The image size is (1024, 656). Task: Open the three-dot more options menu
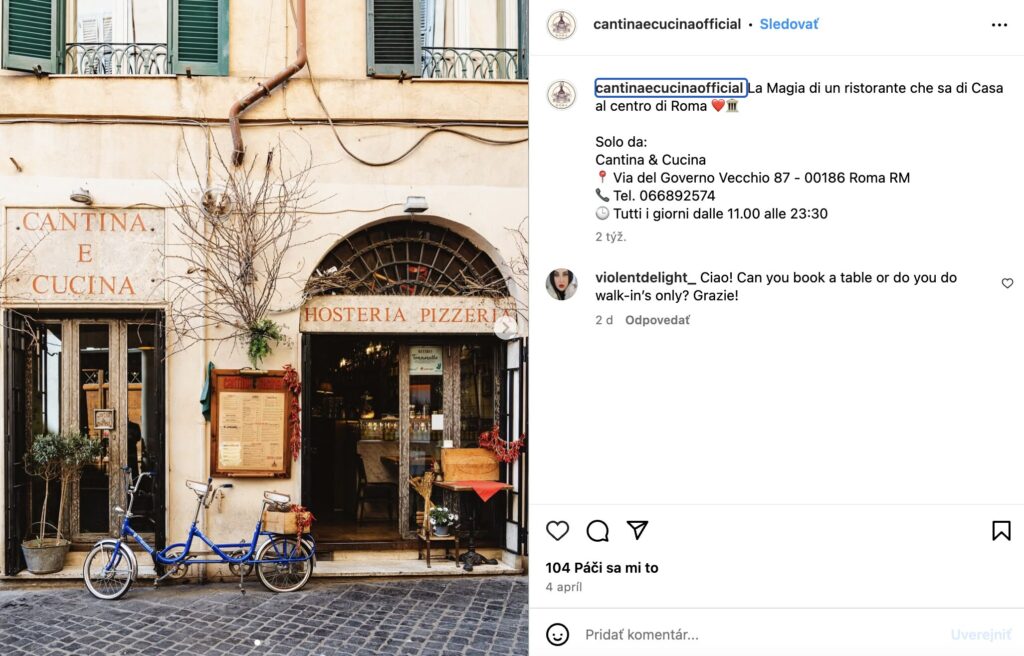pyautogui.click(x=999, y=25)
